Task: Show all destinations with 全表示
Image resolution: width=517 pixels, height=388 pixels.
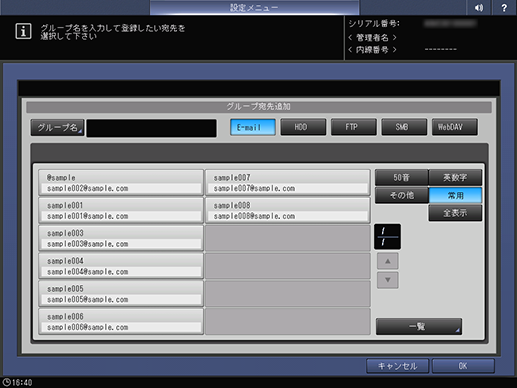Action: 455,213
